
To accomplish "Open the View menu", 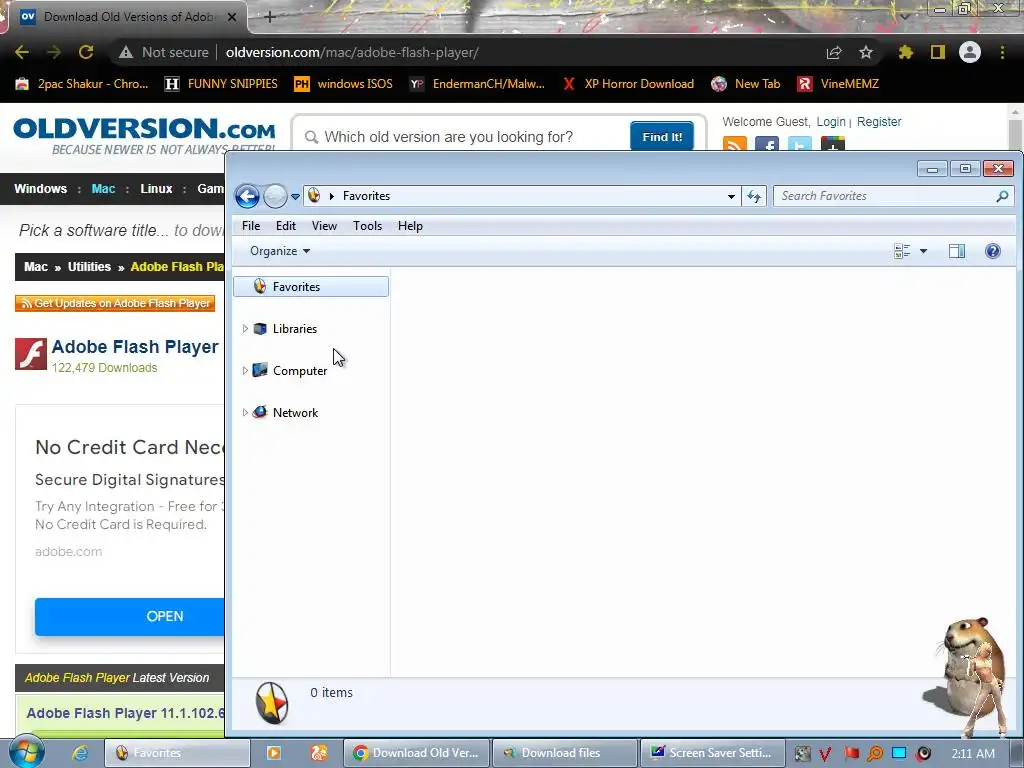I will [x=324, y=226].
